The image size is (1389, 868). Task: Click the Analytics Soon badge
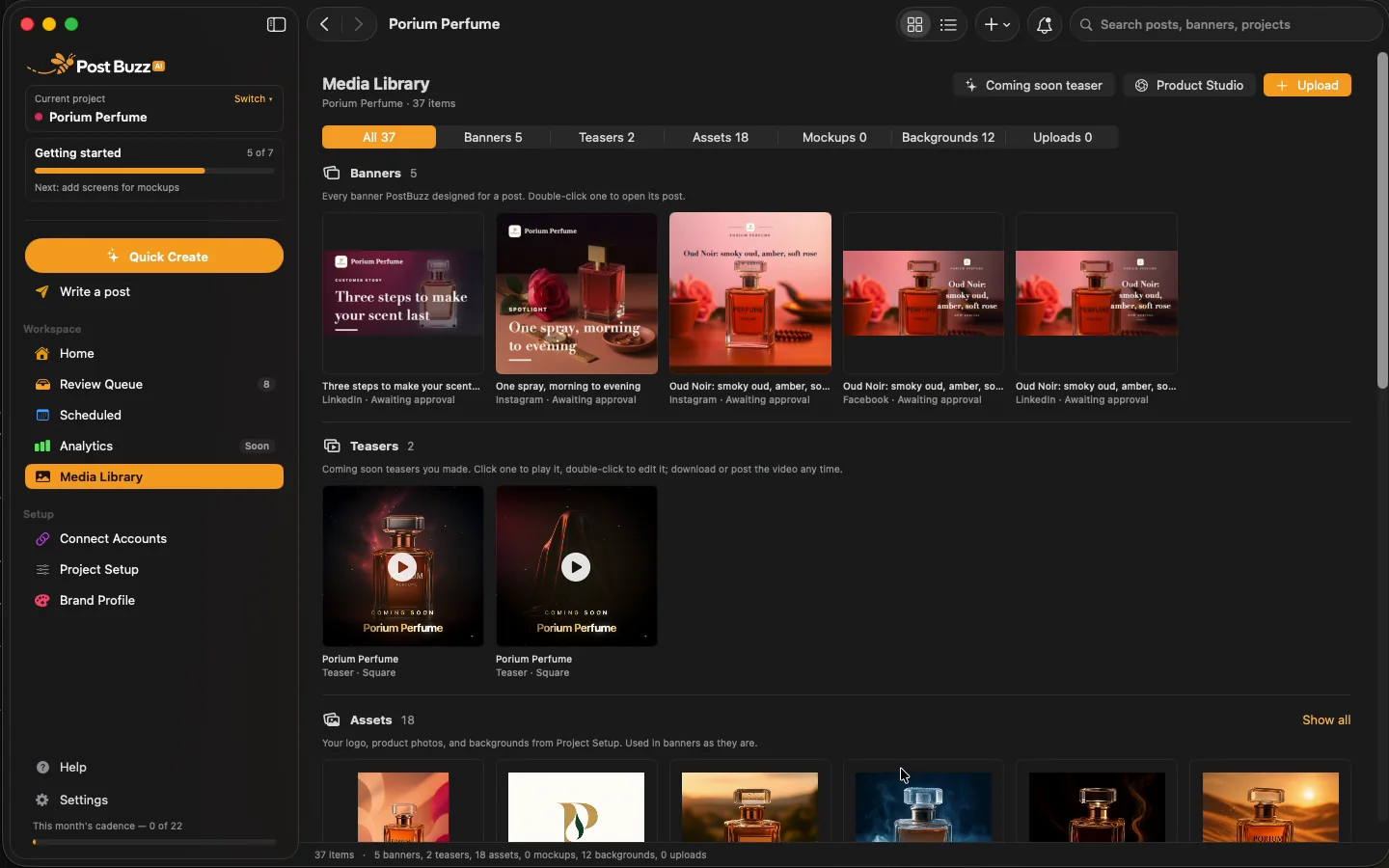click(258, 447)
